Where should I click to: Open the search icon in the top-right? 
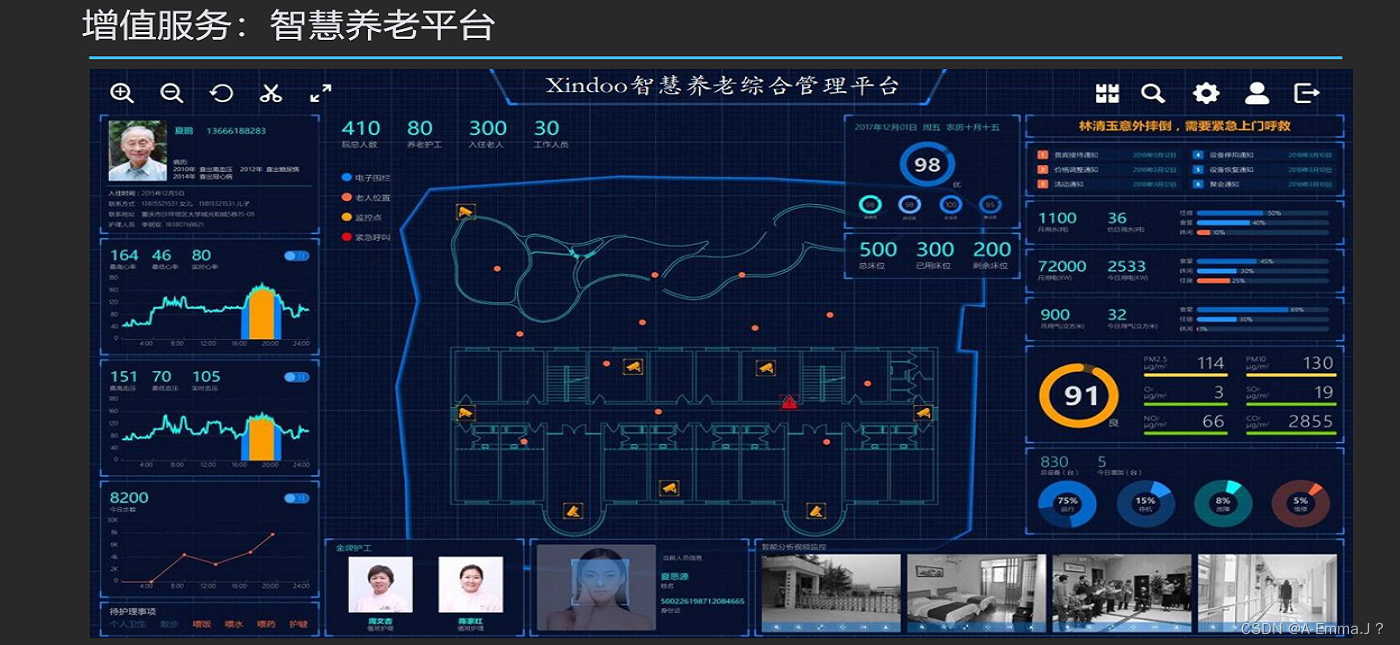pos(1153,92)
